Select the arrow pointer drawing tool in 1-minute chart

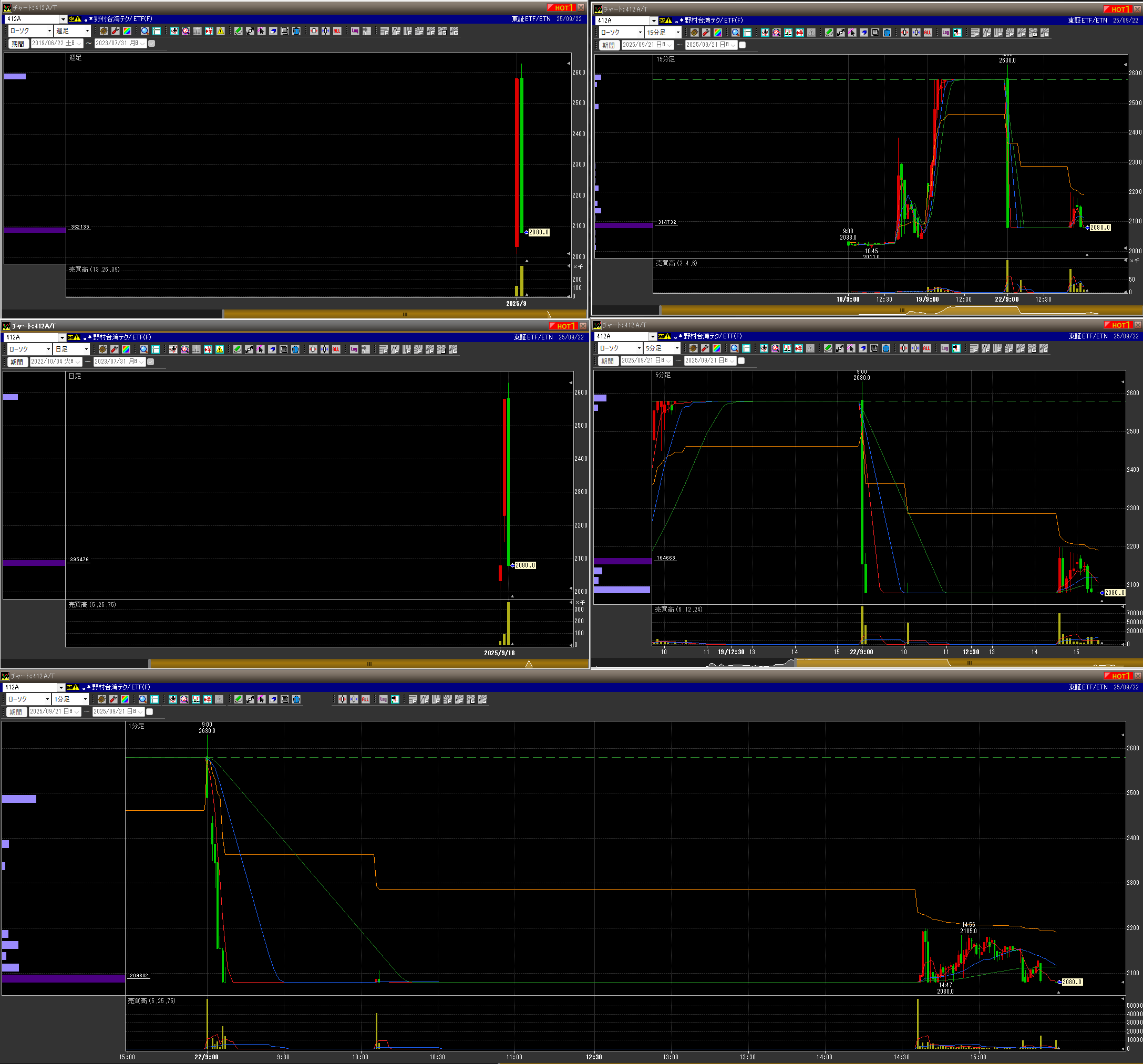pos(262,699)
